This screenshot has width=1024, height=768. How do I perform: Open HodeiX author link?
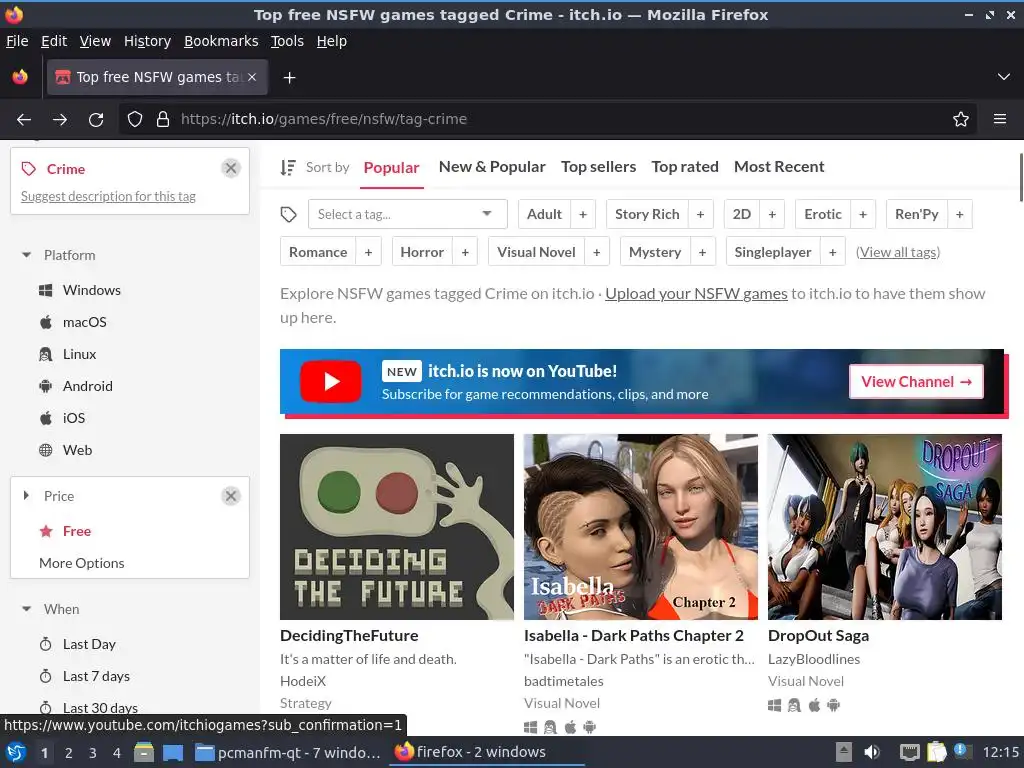pos(303,681)
